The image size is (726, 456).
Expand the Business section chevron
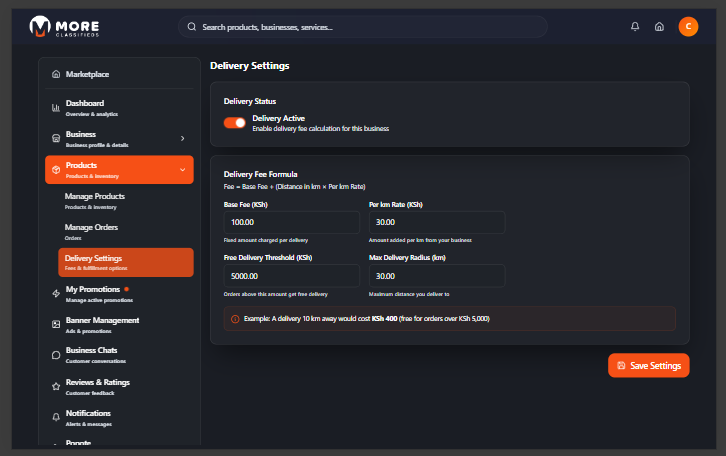point(182,138)
